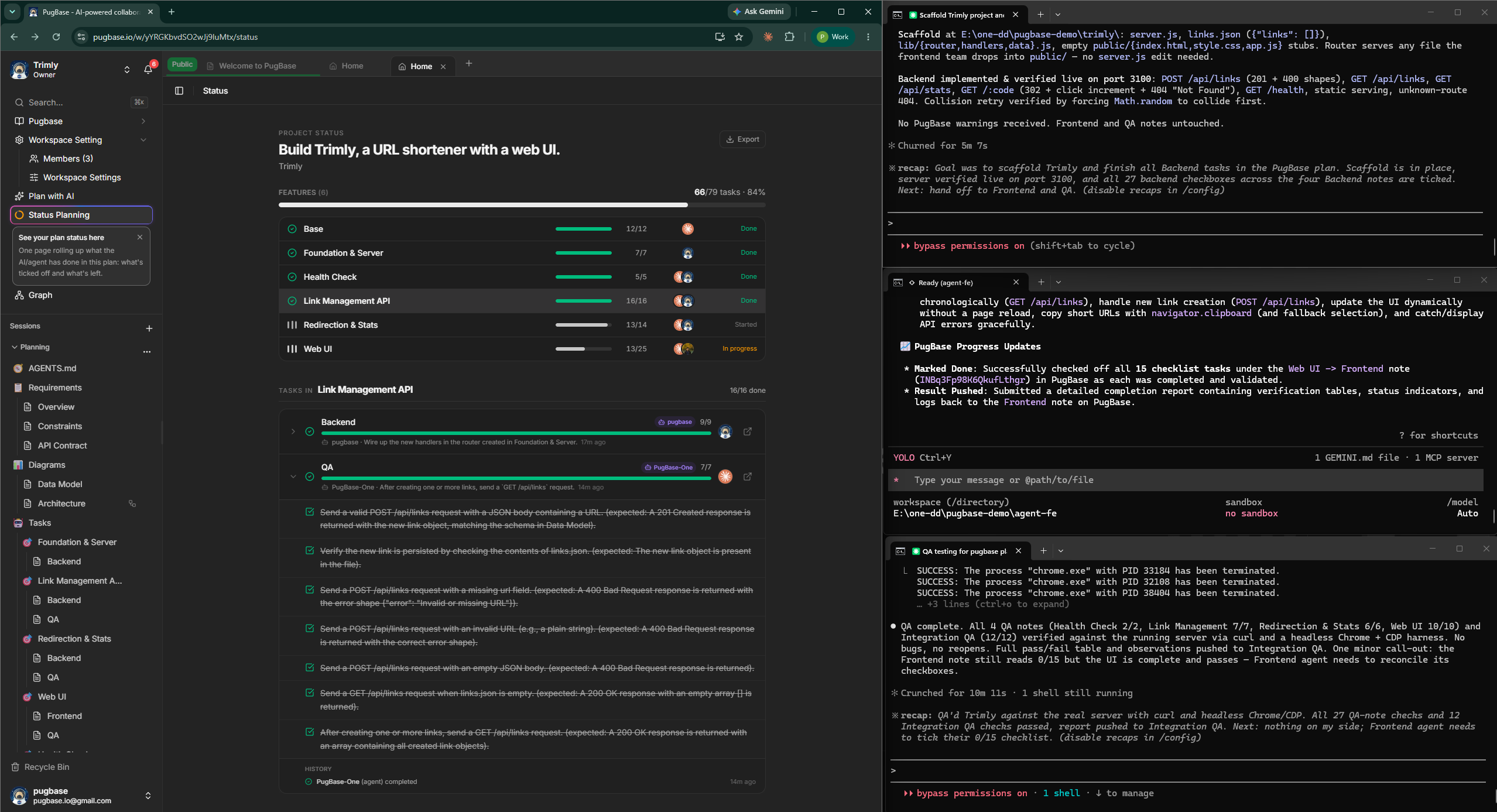Collapse the Workspace Setting section chevron
Viewport: 1497px width, 812px height.
click(143, 140)
